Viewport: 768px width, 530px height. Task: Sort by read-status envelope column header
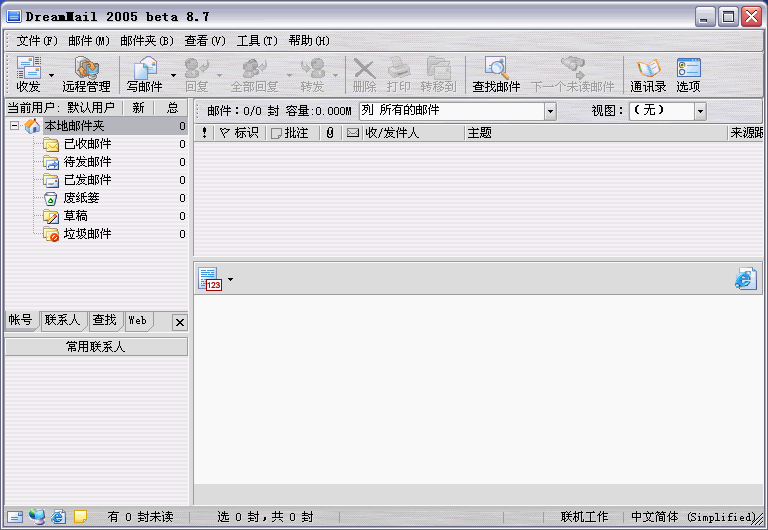(x=353, y=133)
